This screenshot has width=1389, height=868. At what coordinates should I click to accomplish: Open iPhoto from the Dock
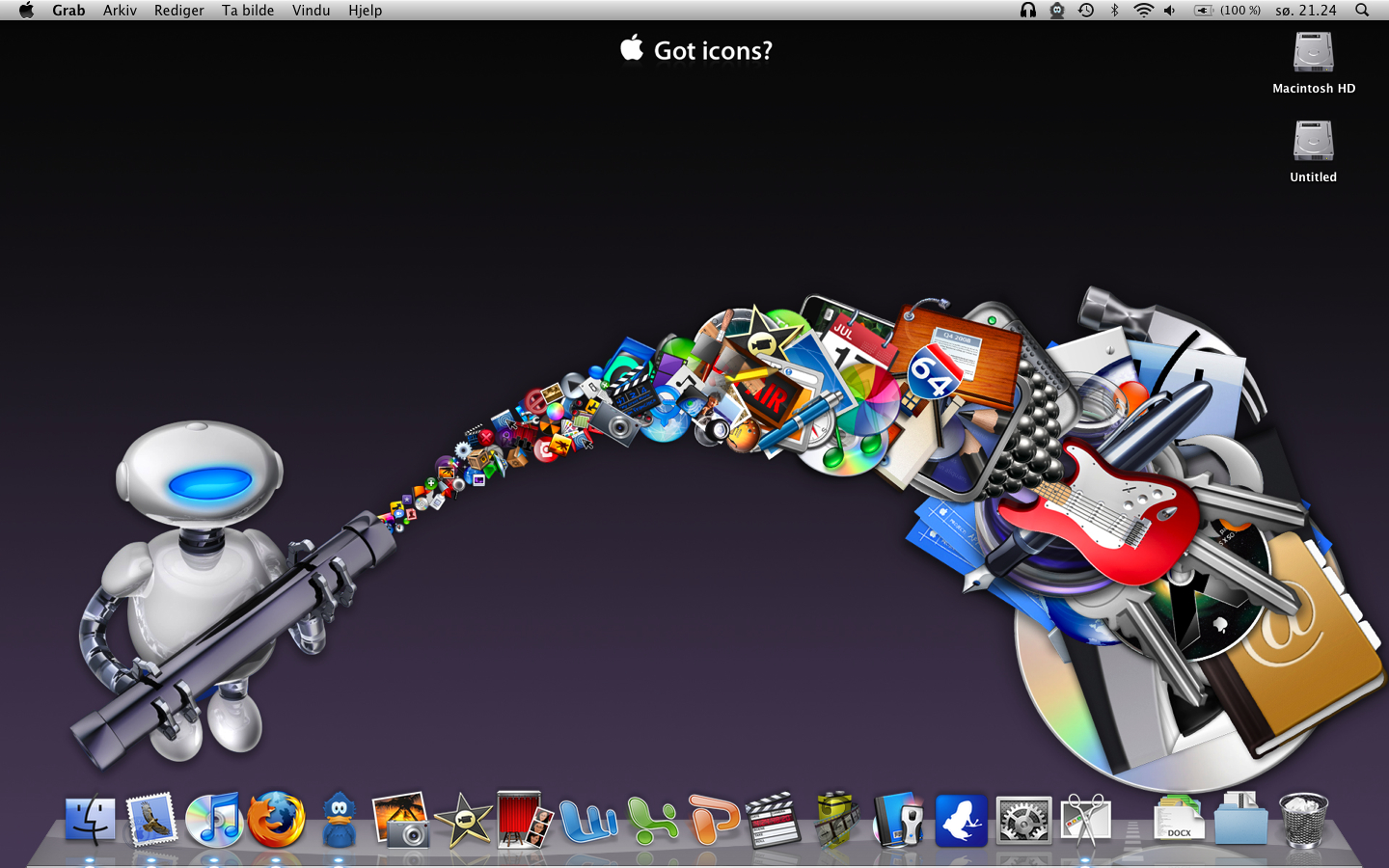point(400,820)
